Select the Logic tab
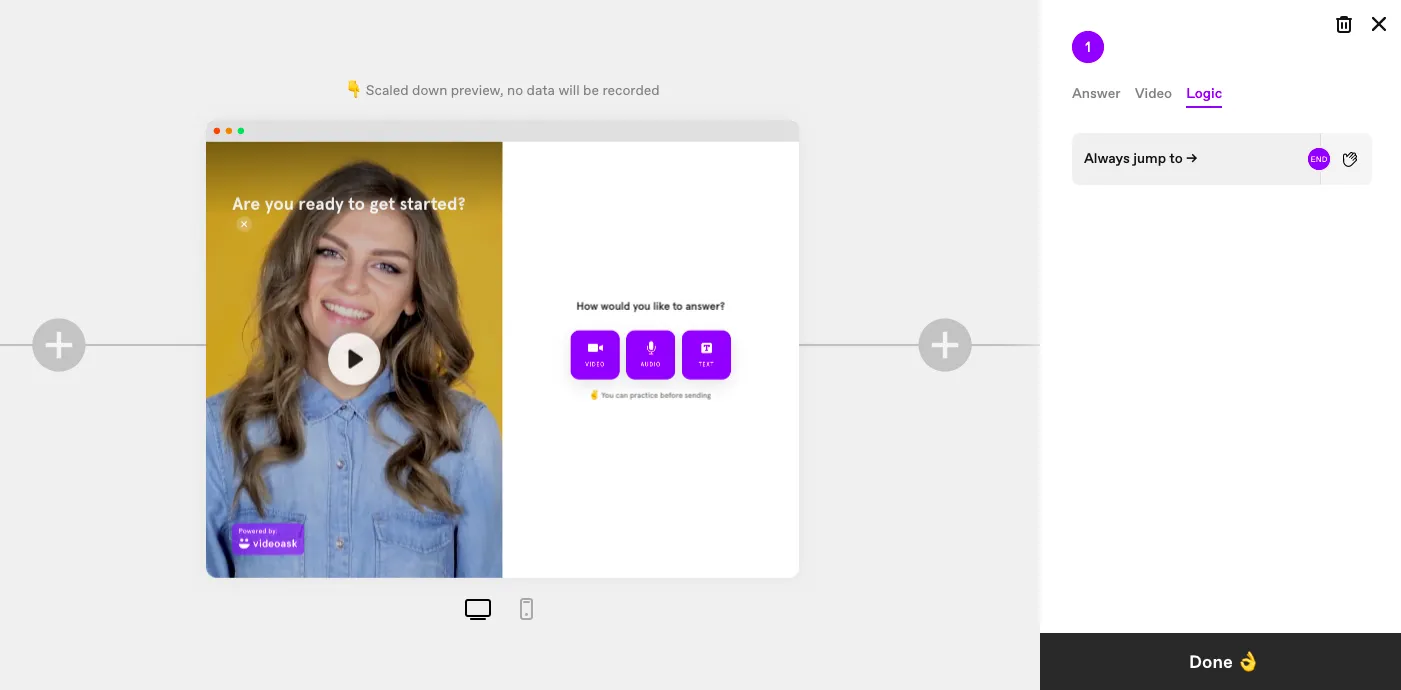 pyautogui.click(x=1204, y=94)
